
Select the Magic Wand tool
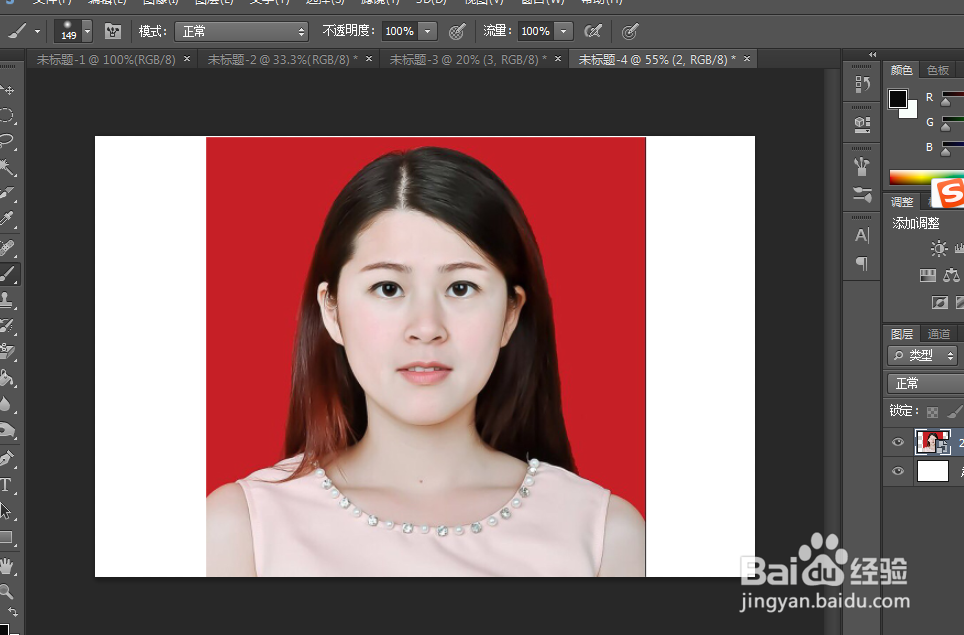click(7, 167)
